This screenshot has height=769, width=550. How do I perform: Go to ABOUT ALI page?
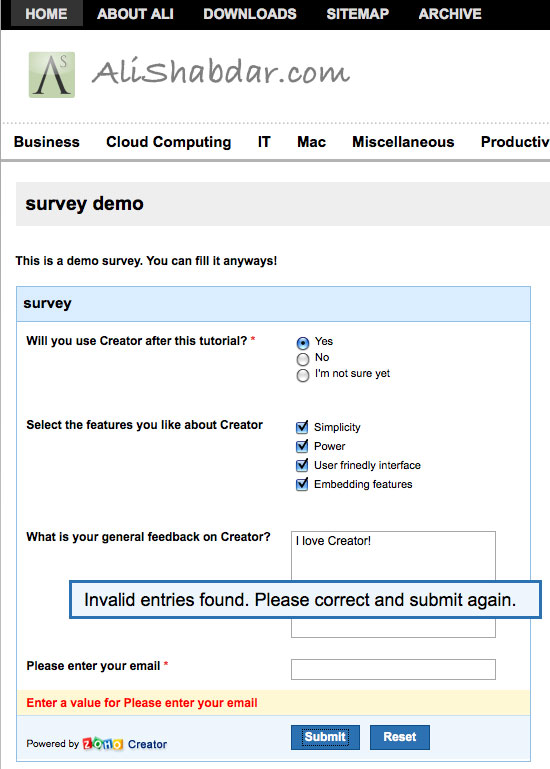(x=135, y=14)
